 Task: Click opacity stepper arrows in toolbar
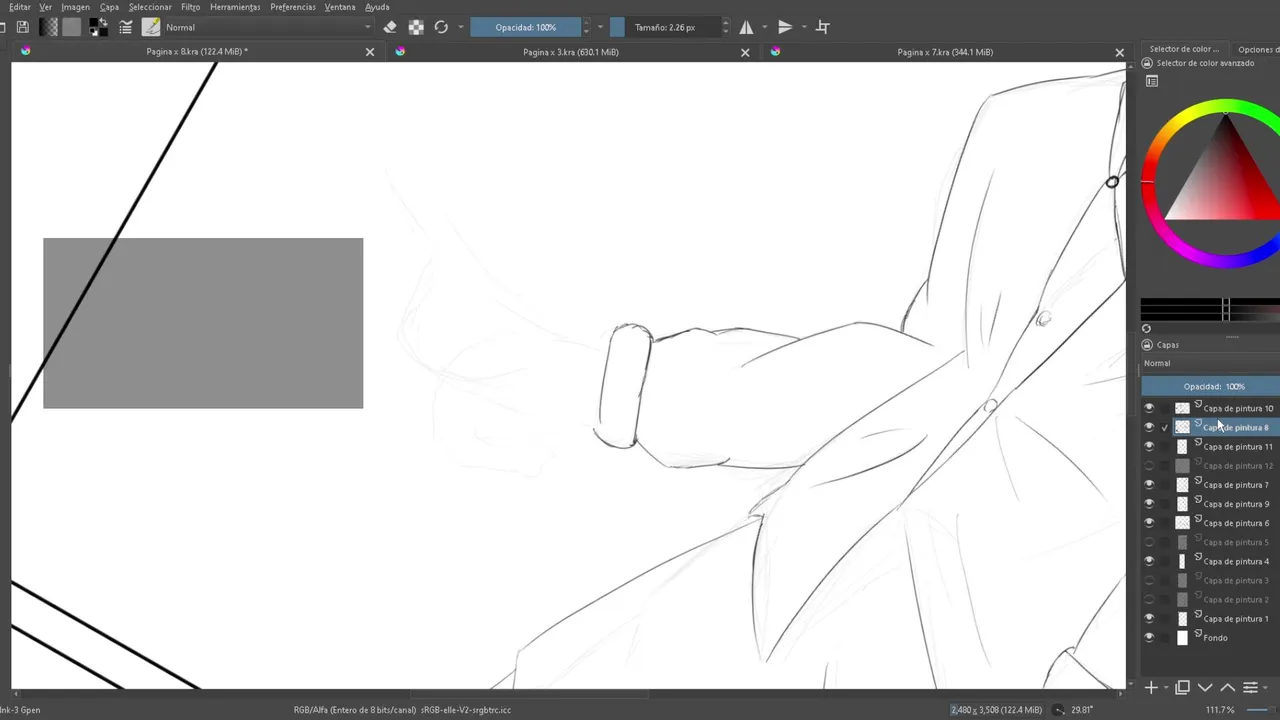(586, 27)
